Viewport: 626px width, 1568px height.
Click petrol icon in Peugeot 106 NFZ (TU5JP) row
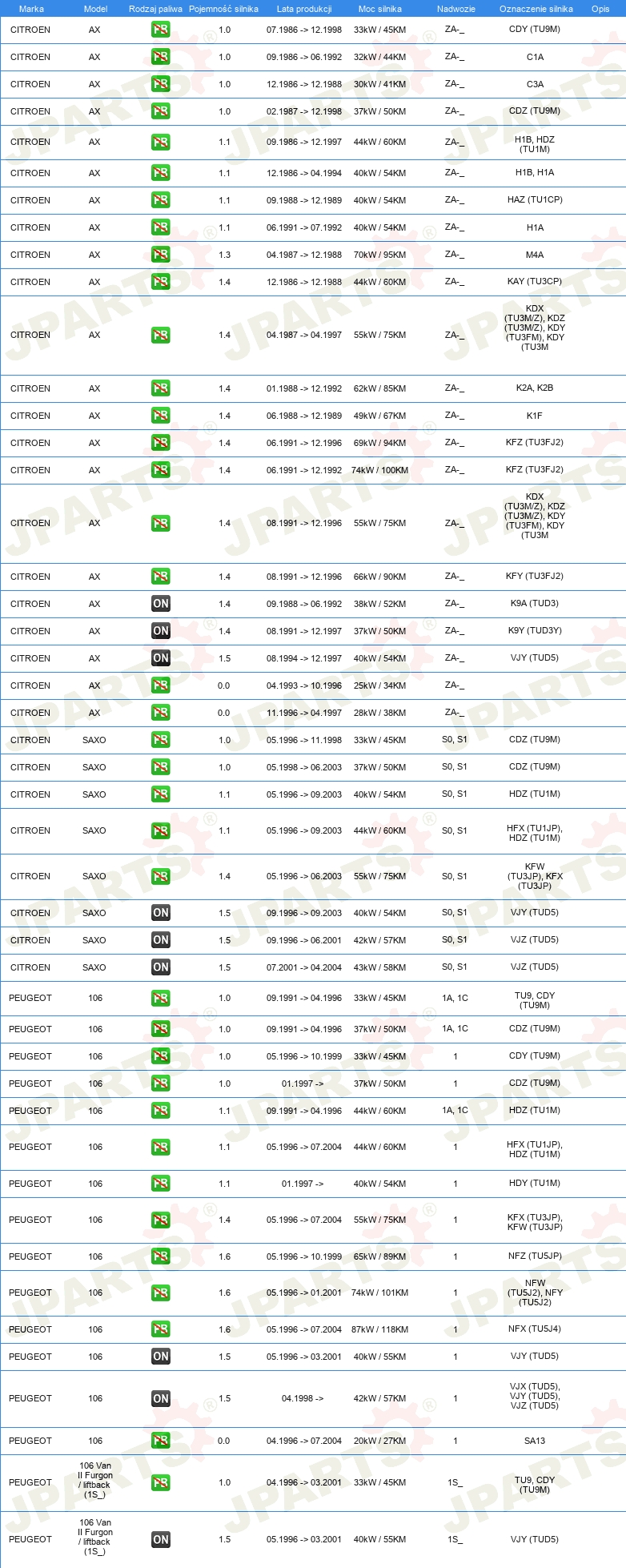point(161,1256)
